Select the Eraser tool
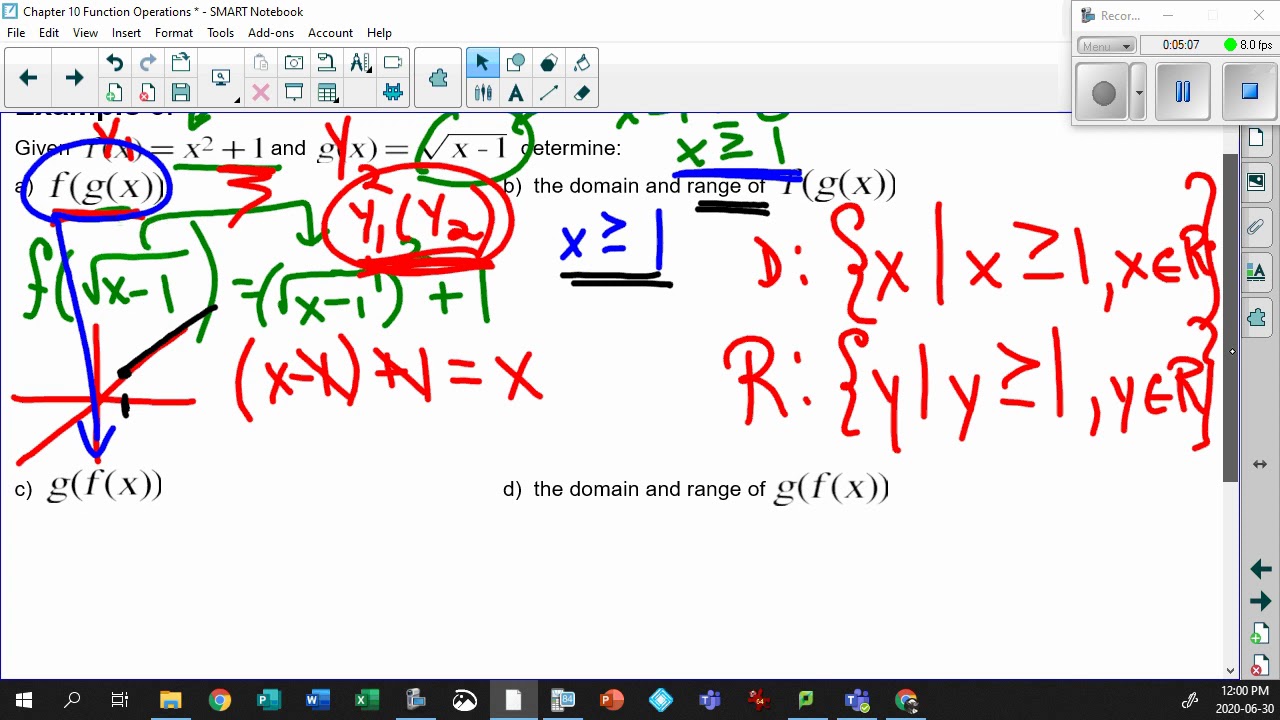The width and height of the screenshot is (1280, 720). [x=582, y=93]
